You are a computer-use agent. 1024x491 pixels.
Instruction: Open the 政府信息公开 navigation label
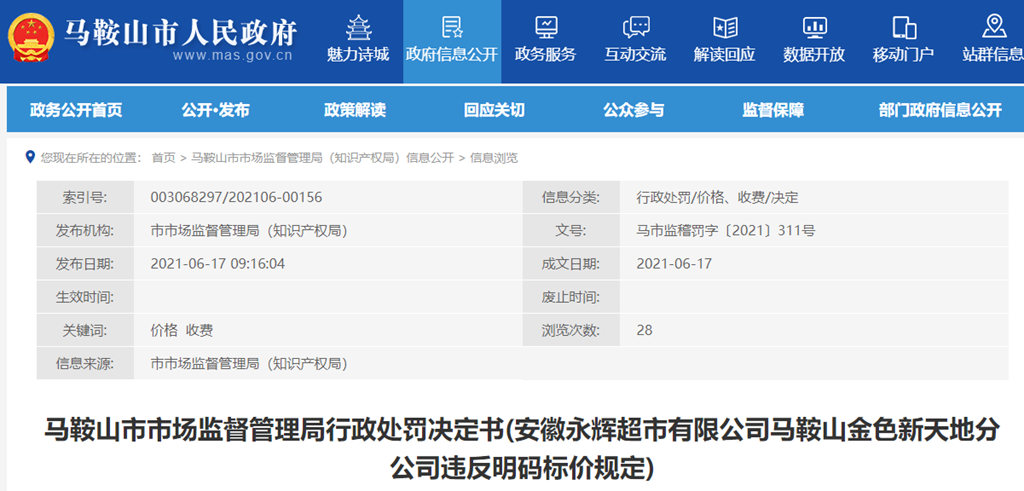click(x=452, y=54)
